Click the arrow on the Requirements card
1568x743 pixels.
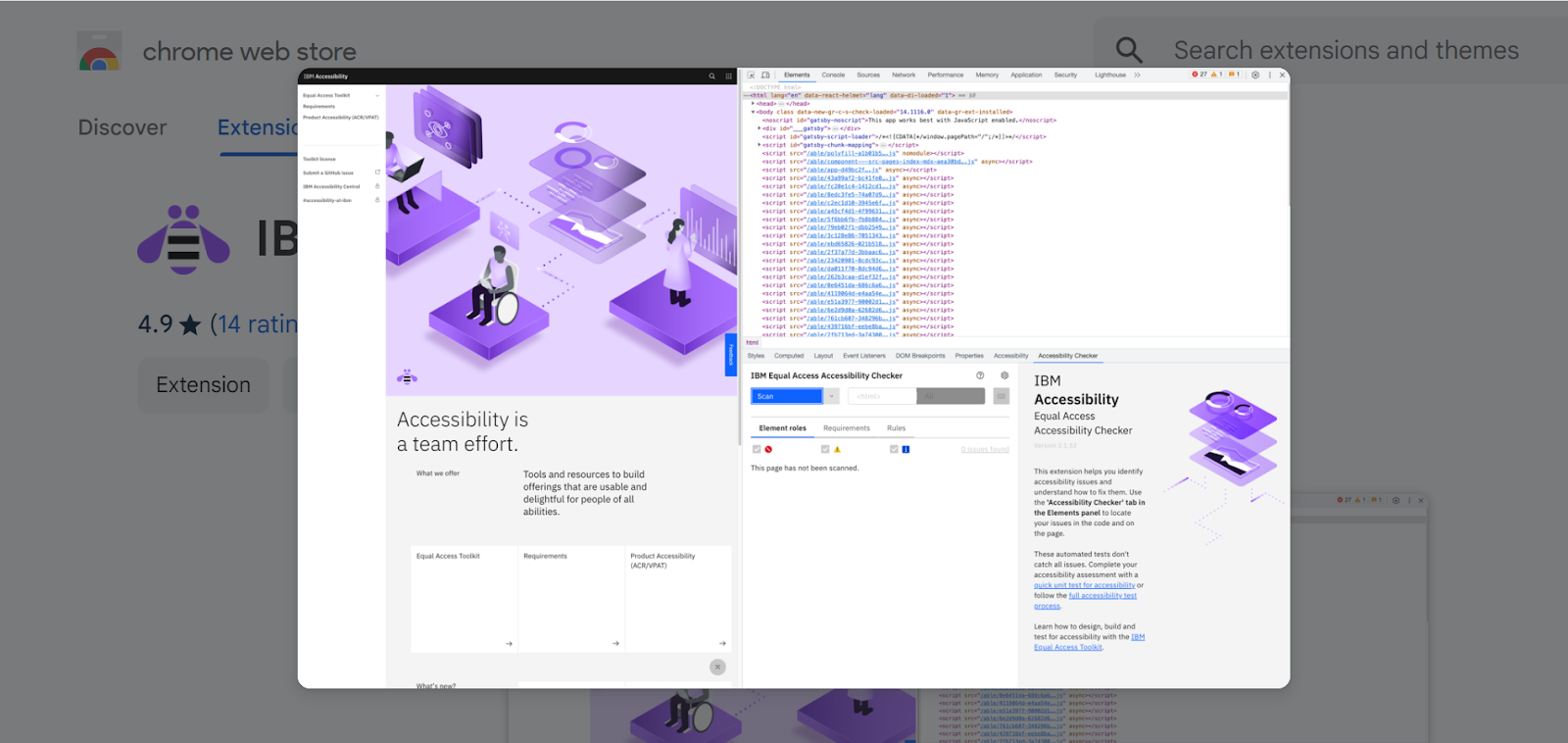pos(615,644)
